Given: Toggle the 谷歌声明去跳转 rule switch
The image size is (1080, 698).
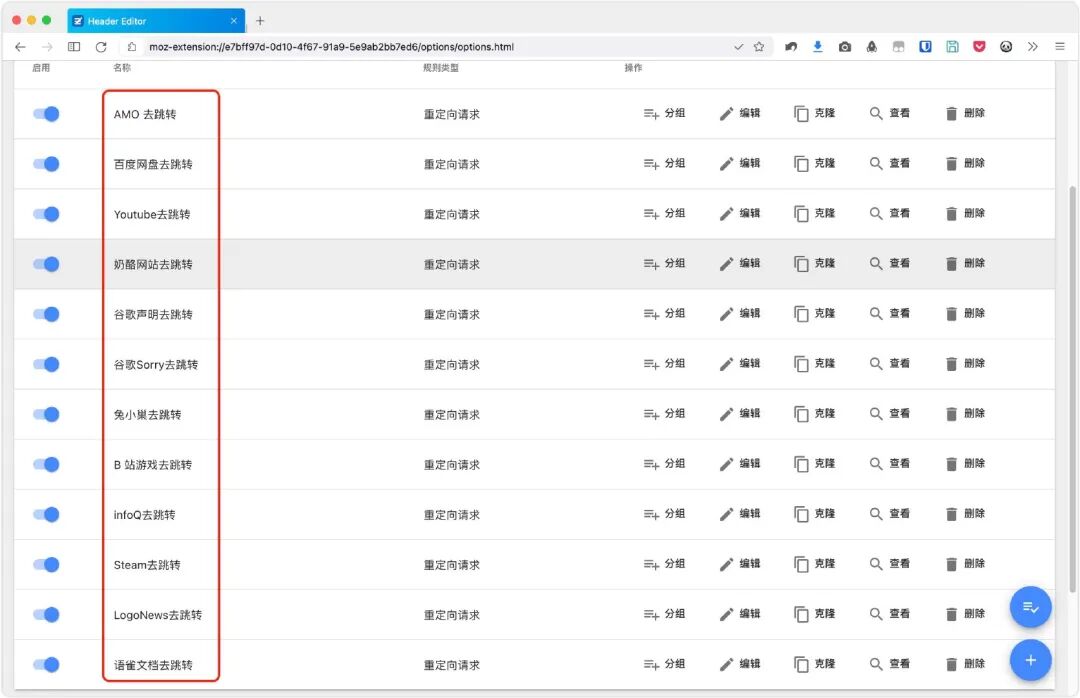Looking at the screenshot, I should 46,314.
